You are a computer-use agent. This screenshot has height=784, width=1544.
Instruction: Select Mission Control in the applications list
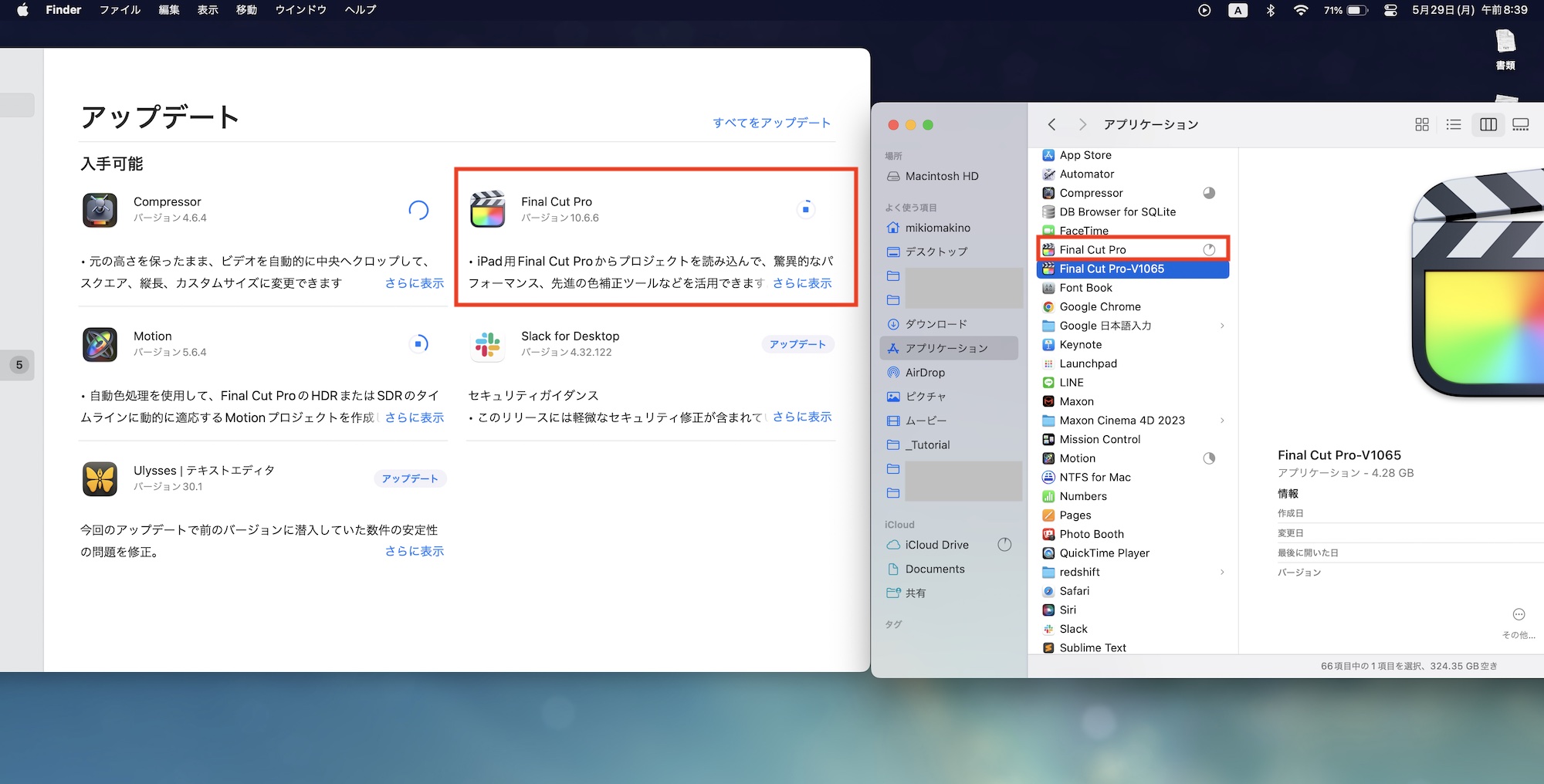click(x=1133, y=439)
